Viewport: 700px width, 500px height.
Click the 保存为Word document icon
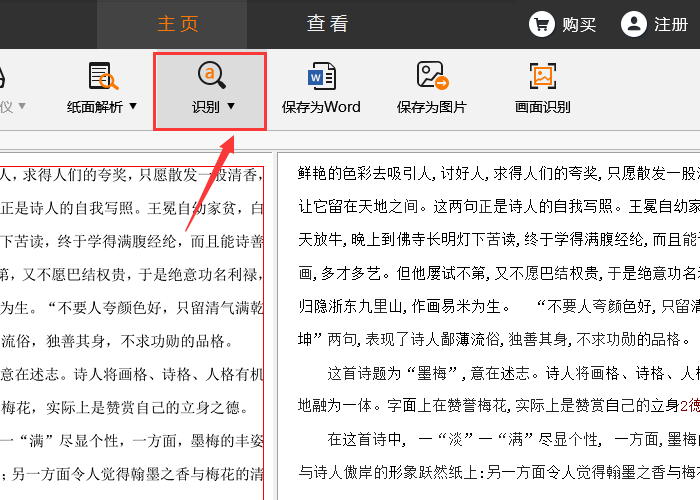point(321,76)
